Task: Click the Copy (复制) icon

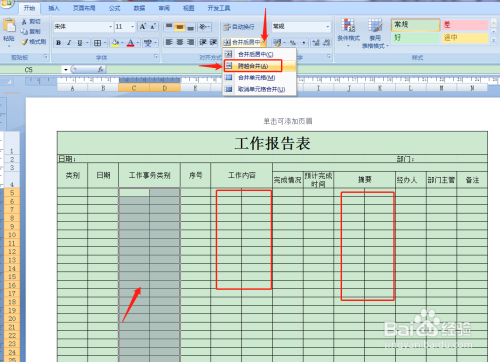Action: click(x=24, y=32)
